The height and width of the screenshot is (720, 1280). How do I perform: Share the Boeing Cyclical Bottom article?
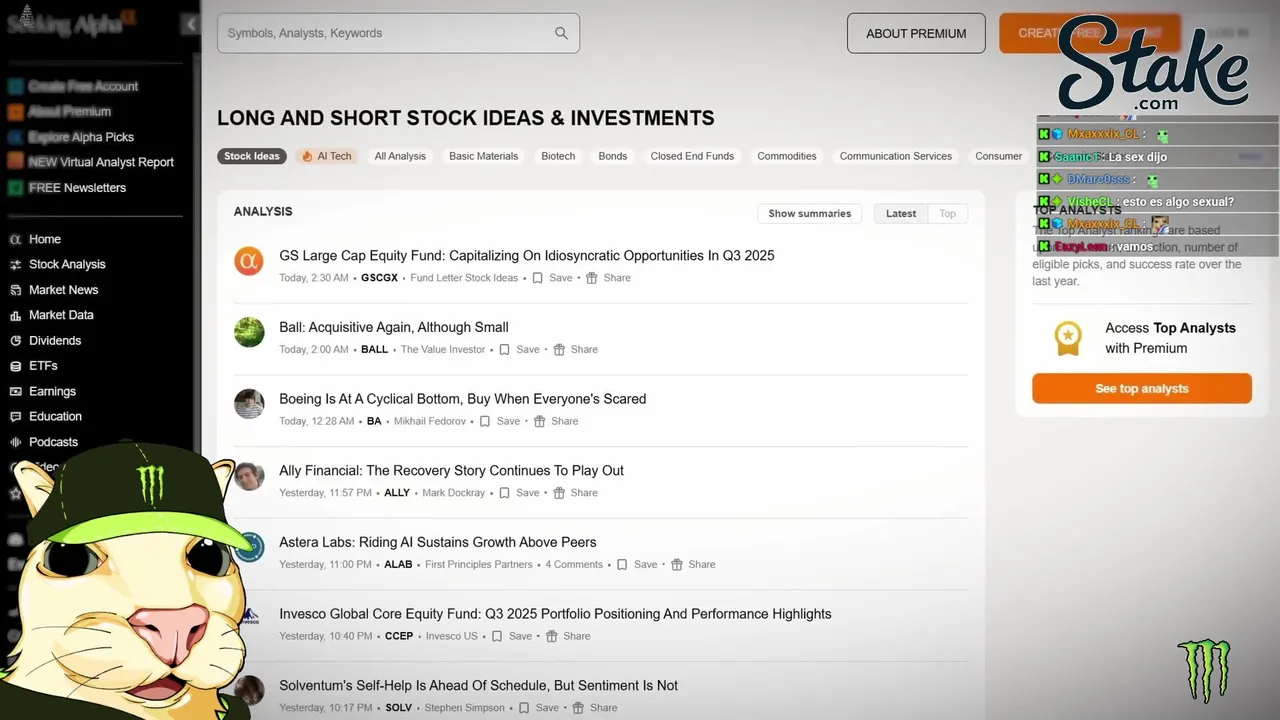tap(555, 421)
